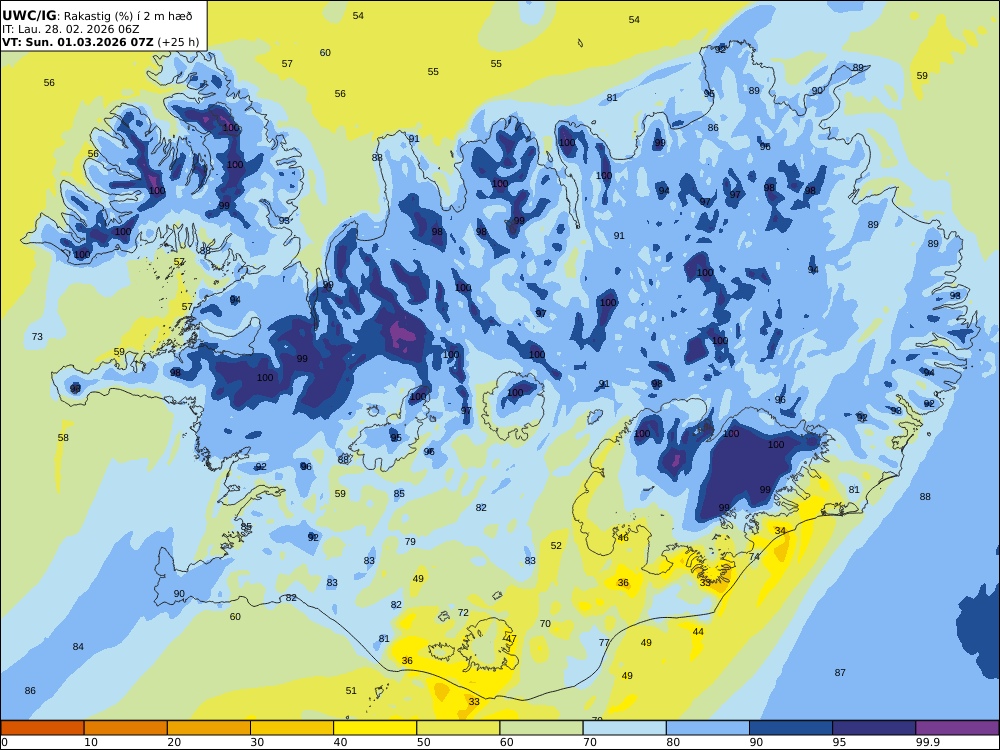The height and width of the screenshot is (750, 1000).
Task: Click the "46" humidity value on the map
Action: (x=623, y=538)
